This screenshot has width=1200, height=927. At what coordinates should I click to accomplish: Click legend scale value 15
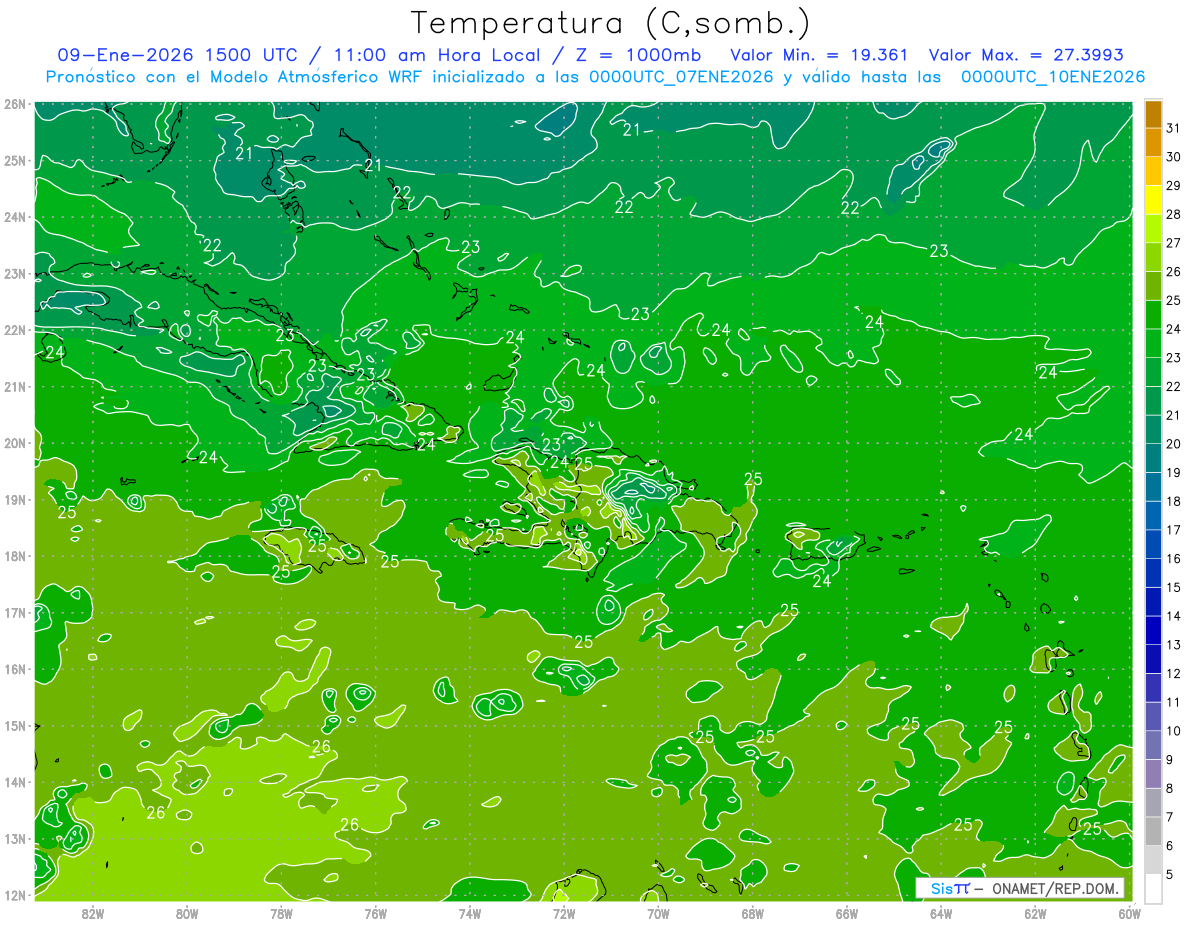click(x=1174, y=587)
